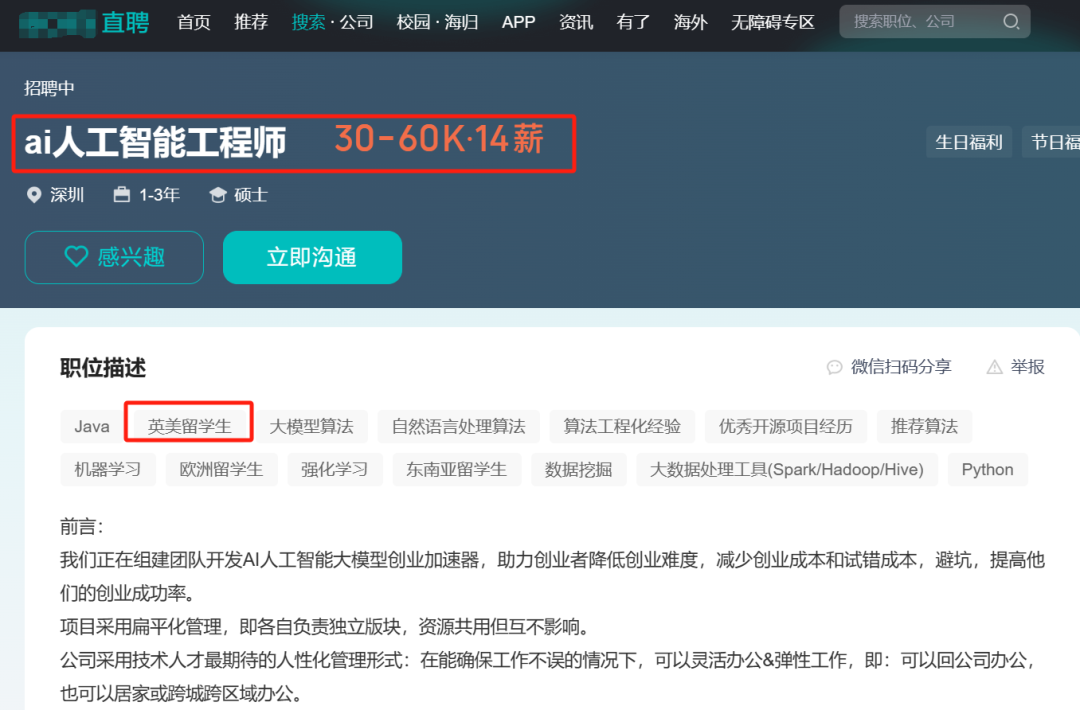Image resolution: width=1080 pixels, height=710 pixels.
Task: Open the 首页 menu item
Action: [193, 22]
